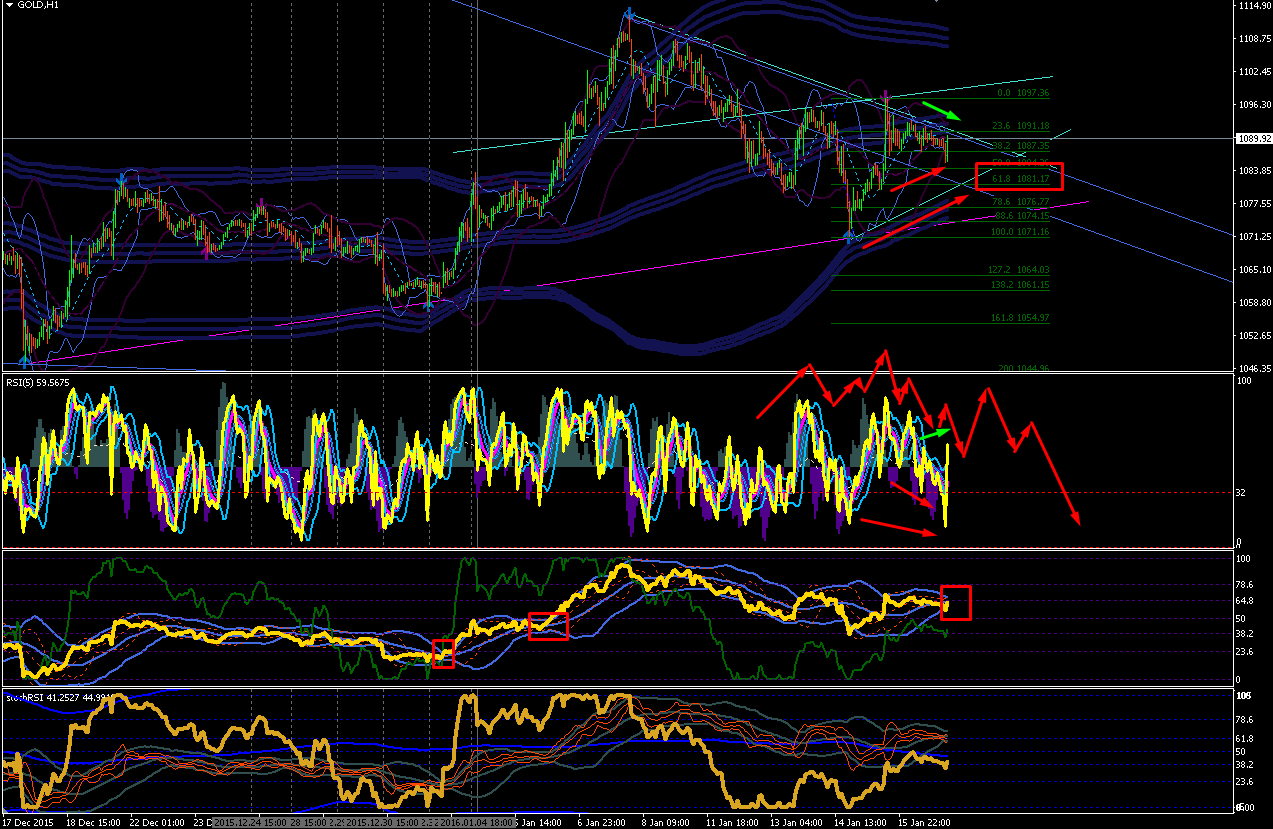Click the 1071.25 price scale label
Viewport: 1273px width, 829px height.
click(1253, 237)
